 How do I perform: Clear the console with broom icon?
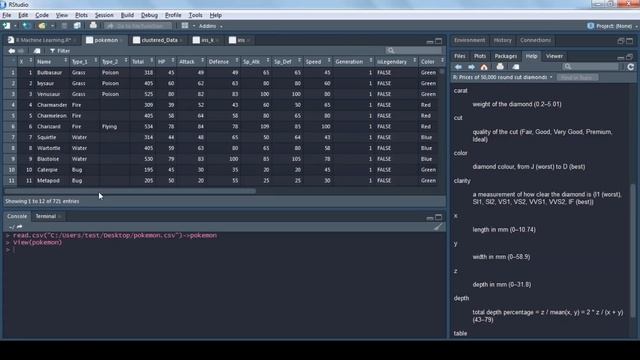pos(438,227)
